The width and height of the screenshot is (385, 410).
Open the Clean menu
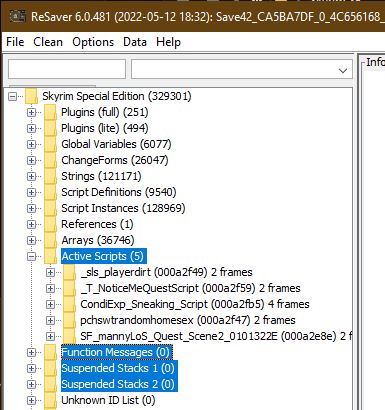(x=48, y=42)
